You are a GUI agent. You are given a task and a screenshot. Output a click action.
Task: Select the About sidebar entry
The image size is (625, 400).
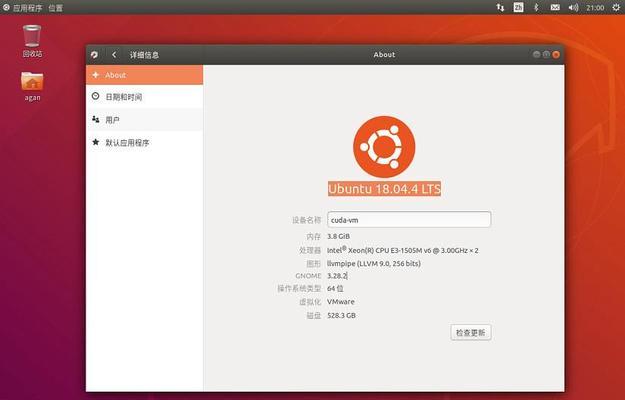[144, 75]
